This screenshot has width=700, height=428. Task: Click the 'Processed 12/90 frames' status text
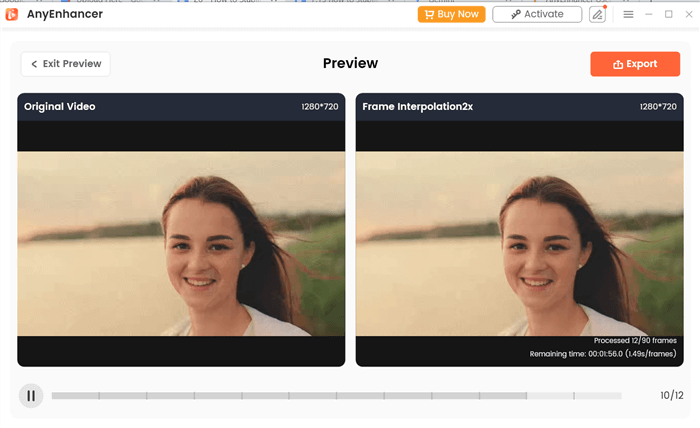(635, 341)
